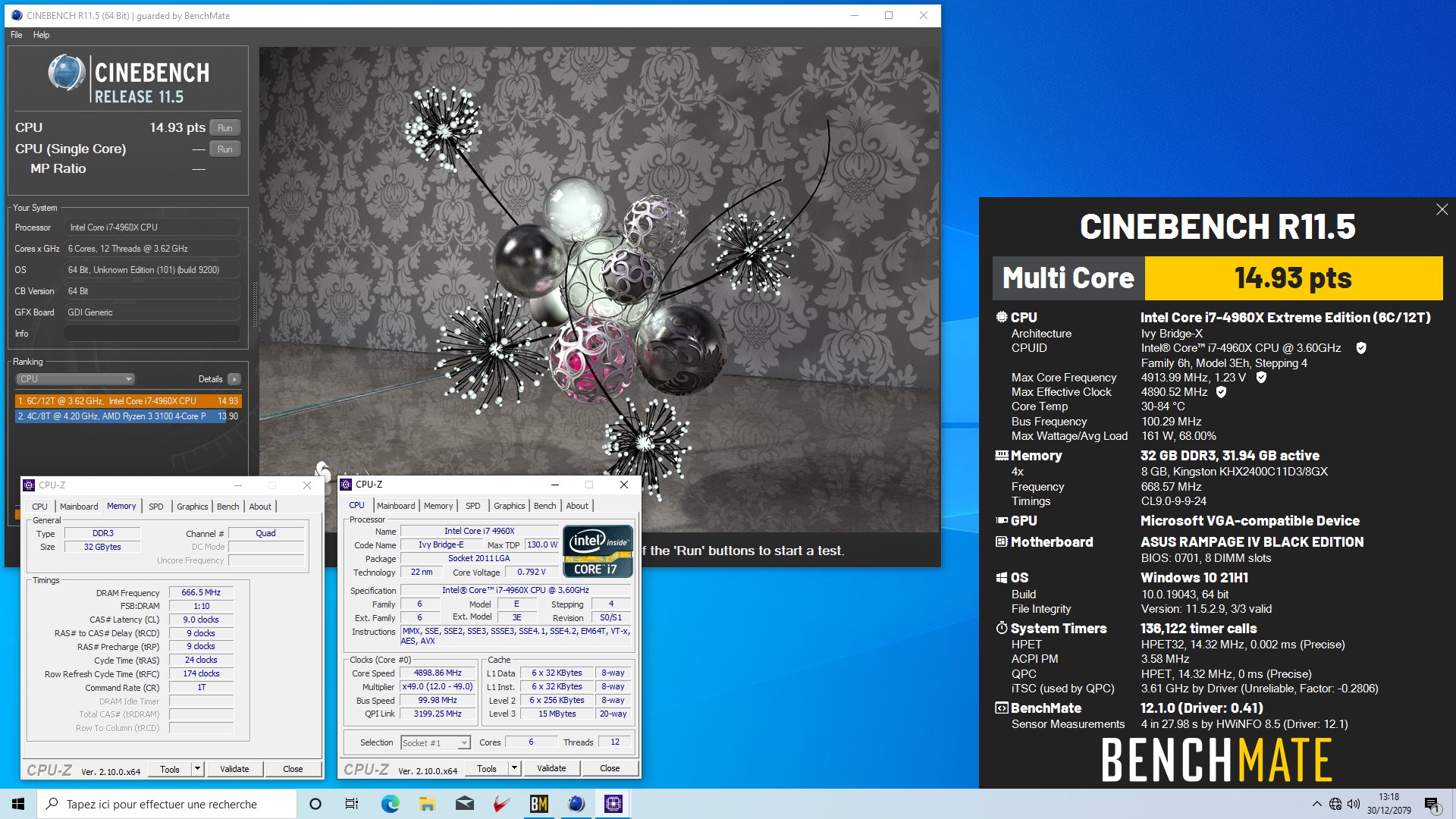Viewport: 1456px width, 819px height.
Task: Open Task View on the taskbar
Action: [x=352, y=804]
